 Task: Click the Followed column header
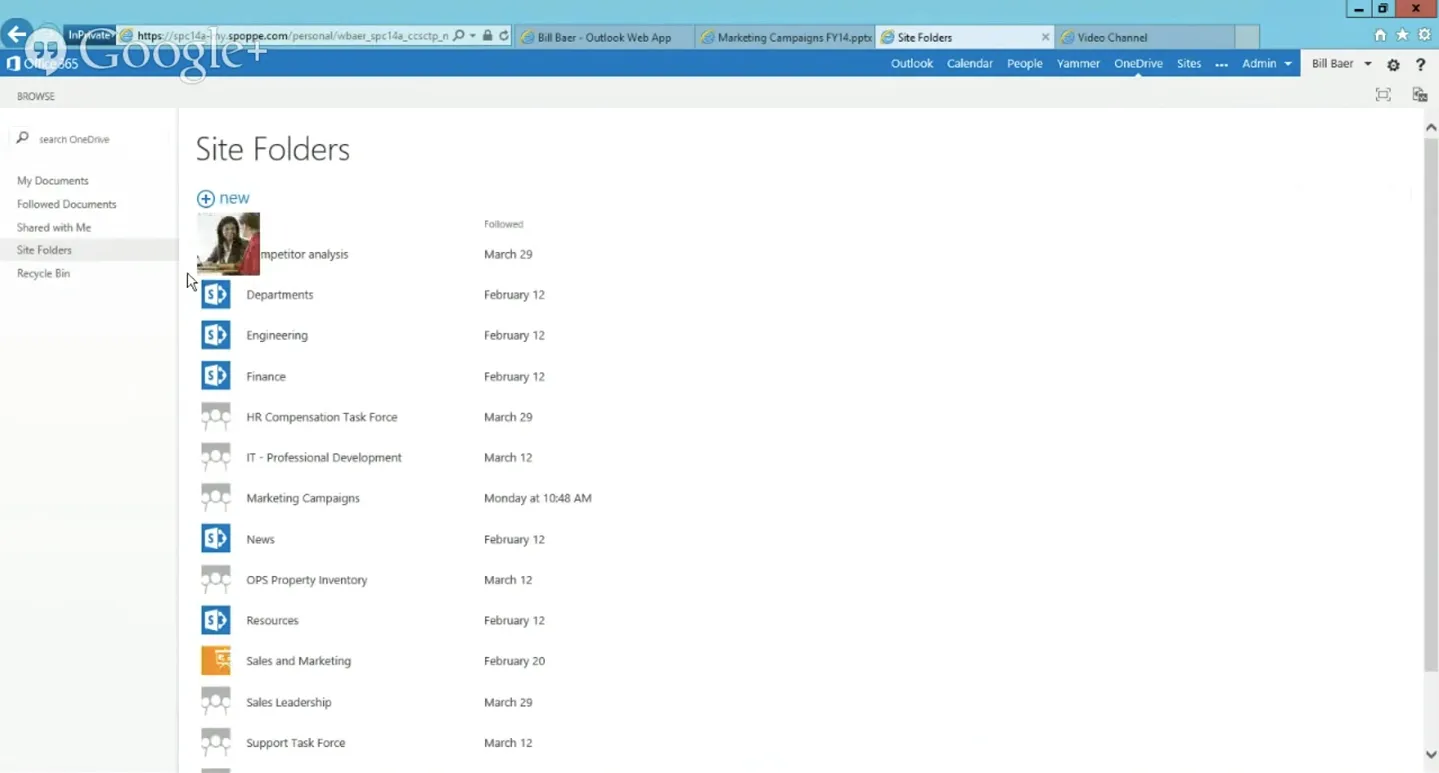pyautogui.click(x=504, y=224)
